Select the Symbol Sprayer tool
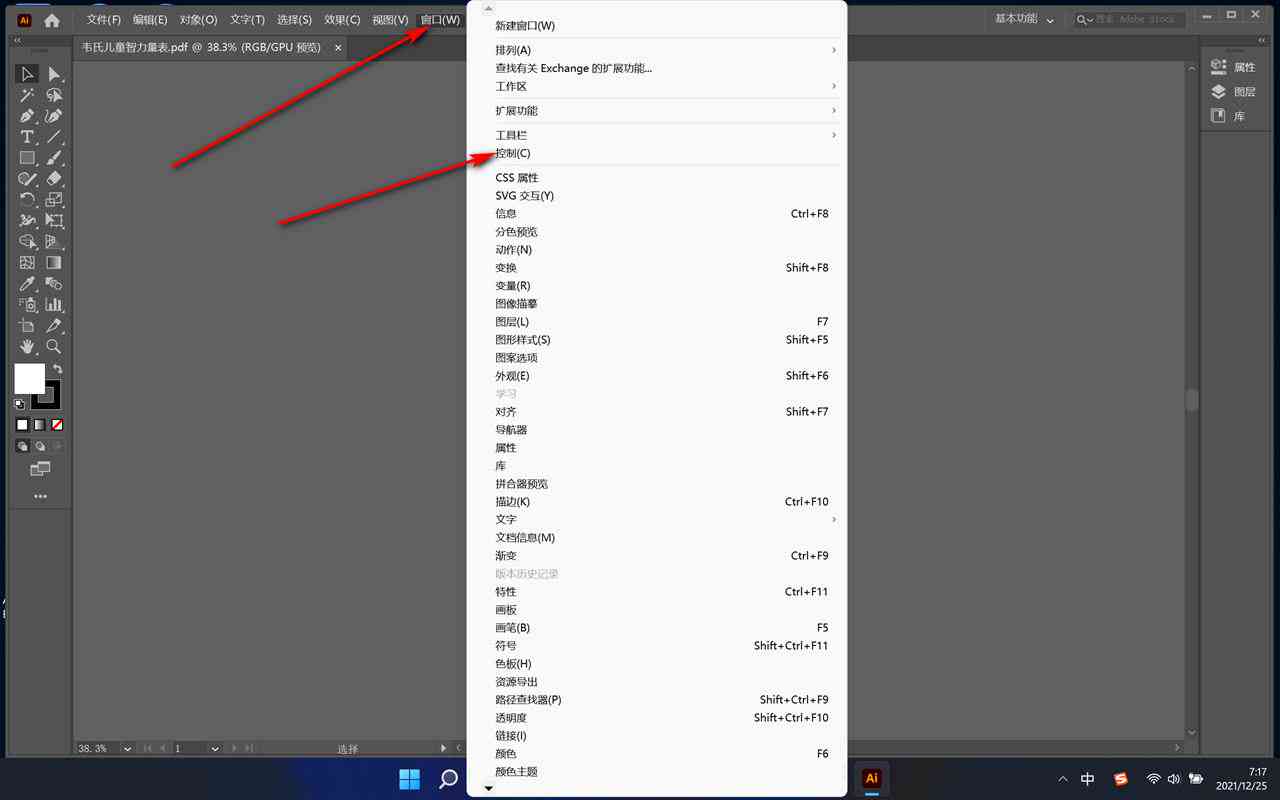This screenshot has width=1280, height=800. pos(27,305)
